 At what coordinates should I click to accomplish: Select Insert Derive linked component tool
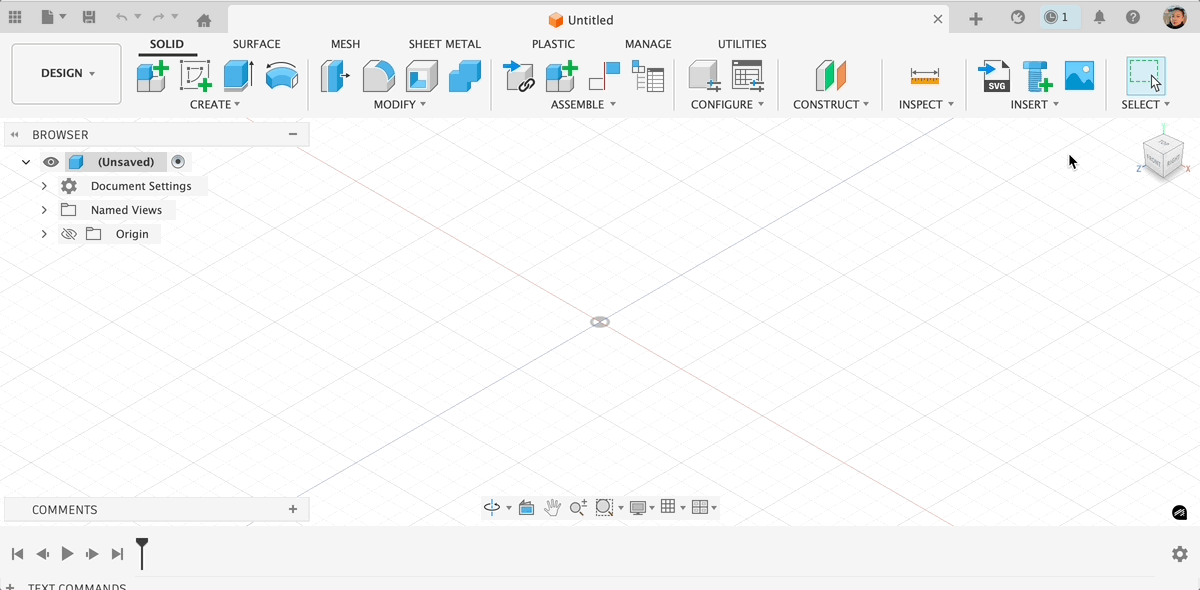(x=518, y=76)
